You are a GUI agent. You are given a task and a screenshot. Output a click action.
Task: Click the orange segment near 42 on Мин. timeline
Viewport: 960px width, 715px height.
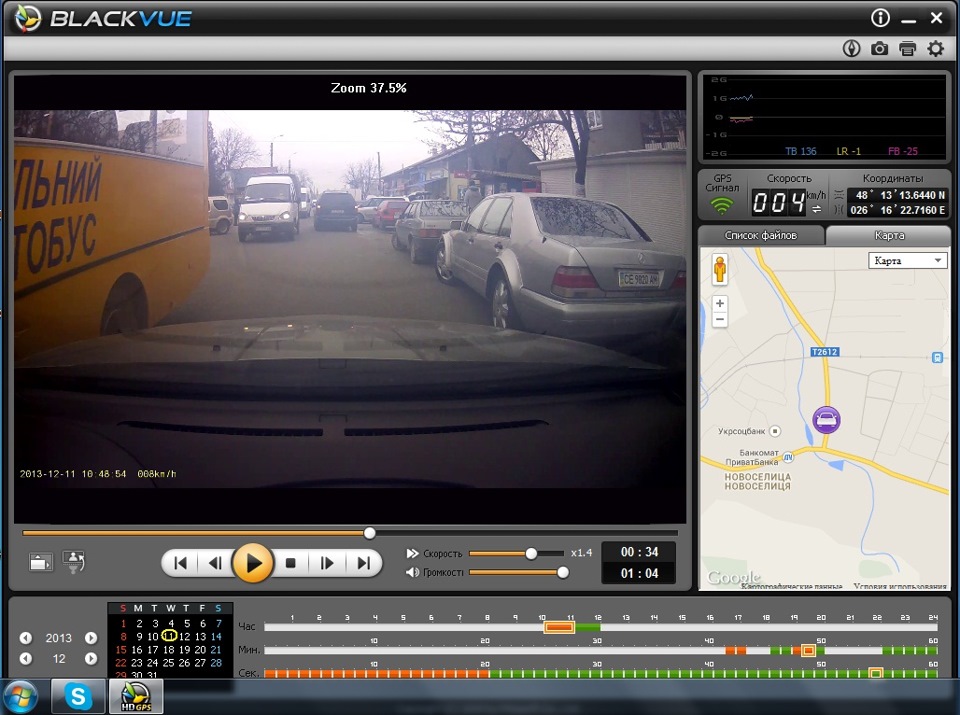[x=736, y=650]
